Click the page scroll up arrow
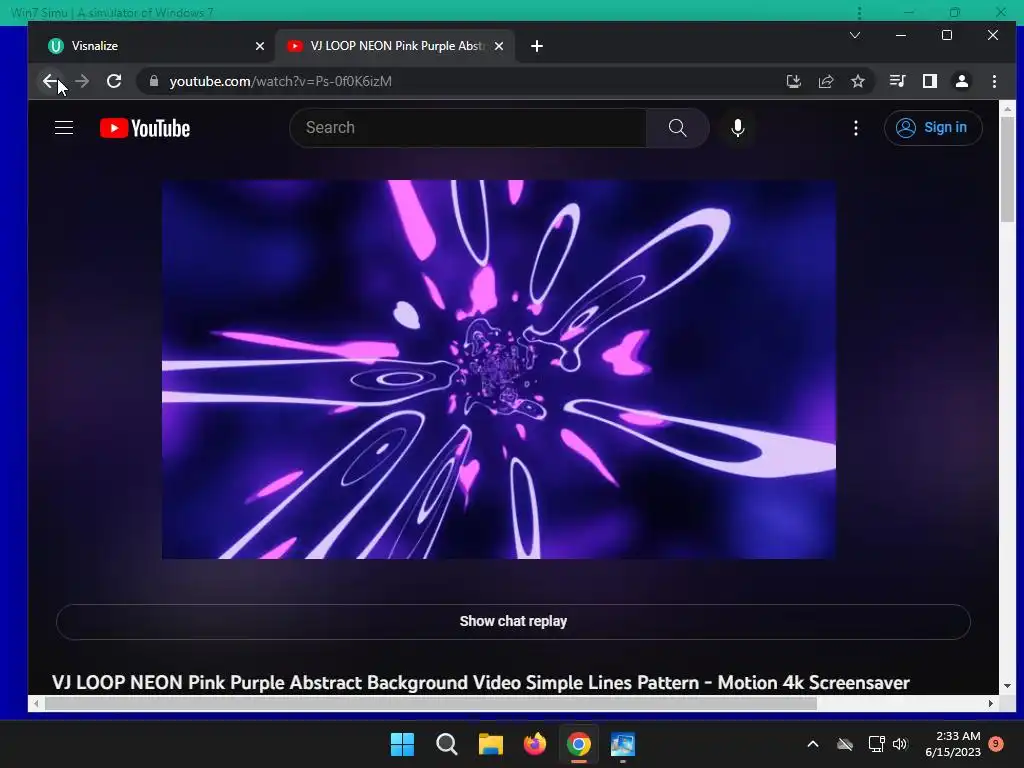Image resolution: width=1024 pixels, height=768 pixels. tap(1007, 108)
